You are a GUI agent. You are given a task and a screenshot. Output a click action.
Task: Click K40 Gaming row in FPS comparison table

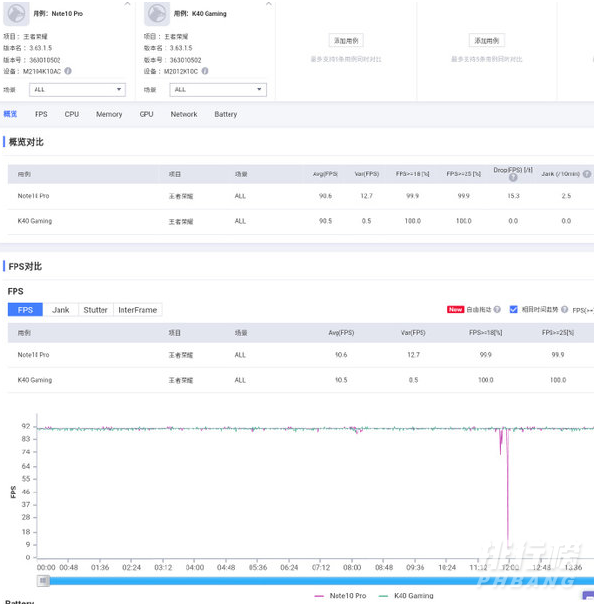click(x=301, y=380)
